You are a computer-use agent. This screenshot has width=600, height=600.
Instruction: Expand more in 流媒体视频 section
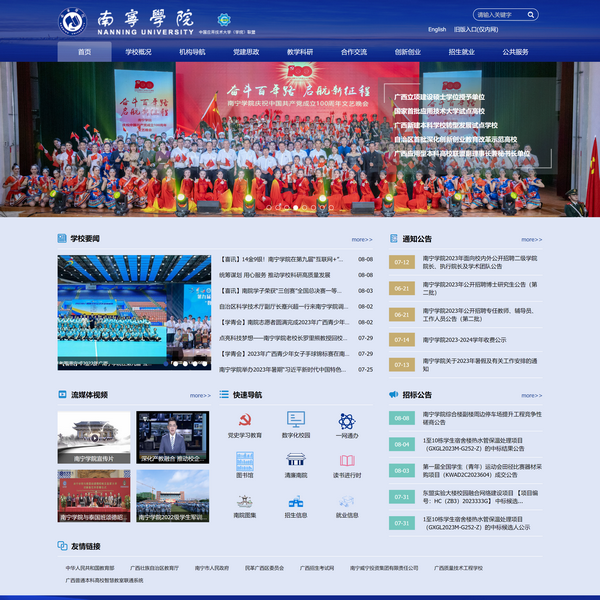coord(200,395)
